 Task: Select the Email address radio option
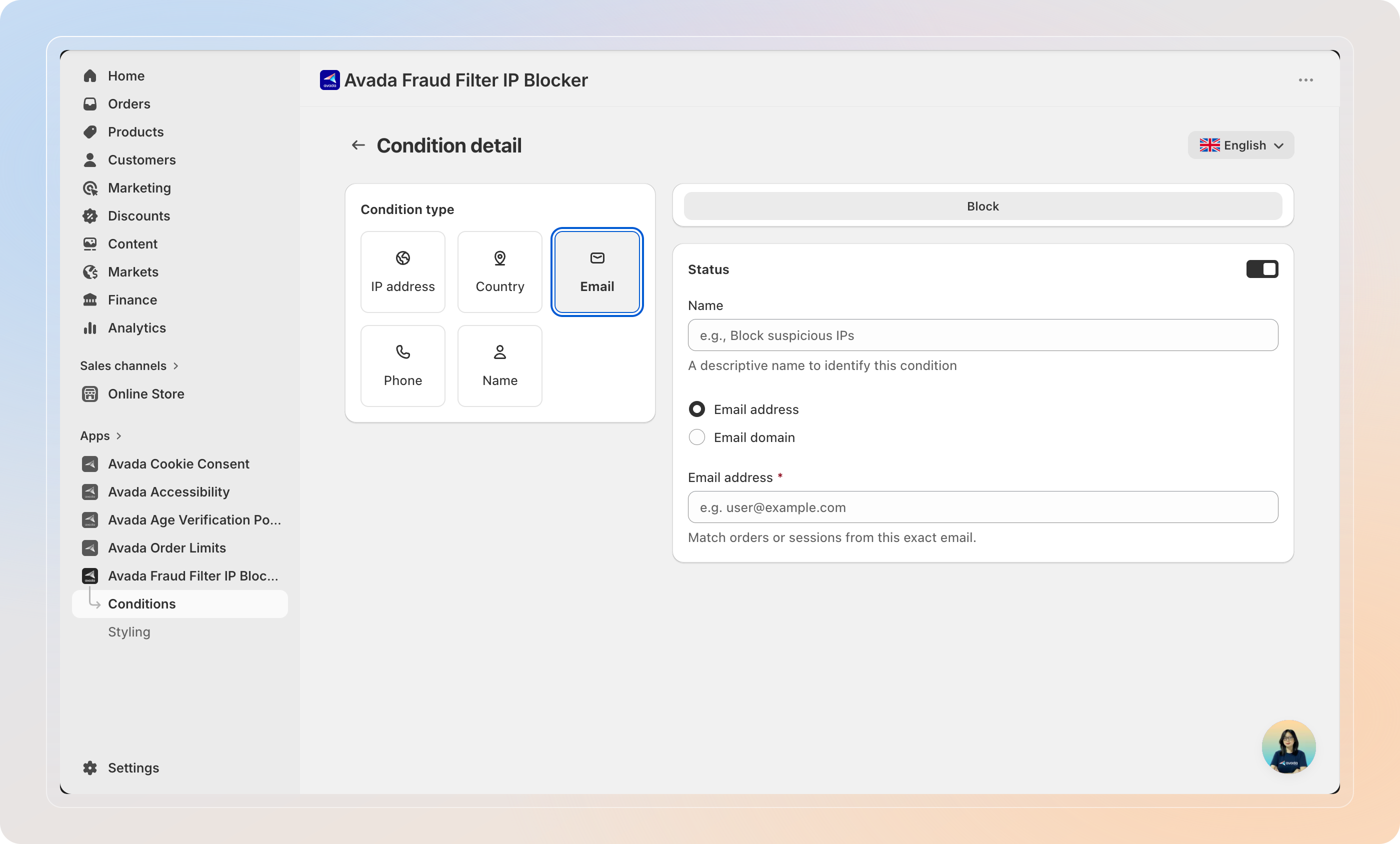[697, 409]
